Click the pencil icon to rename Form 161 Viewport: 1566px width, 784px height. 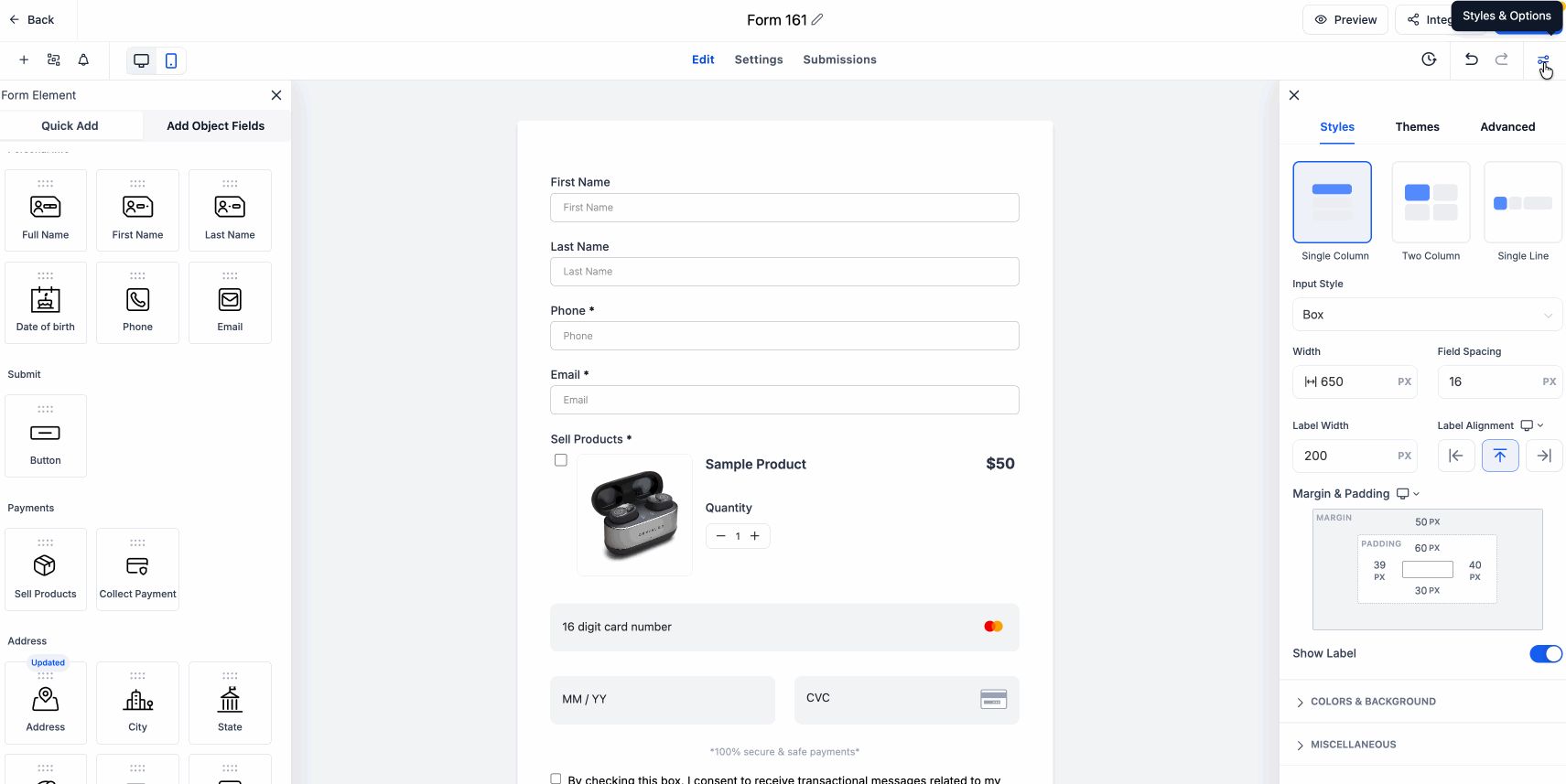[x=817, y=19]
